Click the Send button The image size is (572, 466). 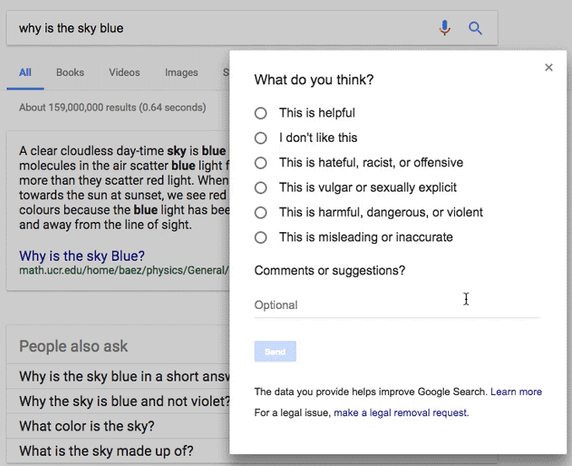click(x=275, y=351)
